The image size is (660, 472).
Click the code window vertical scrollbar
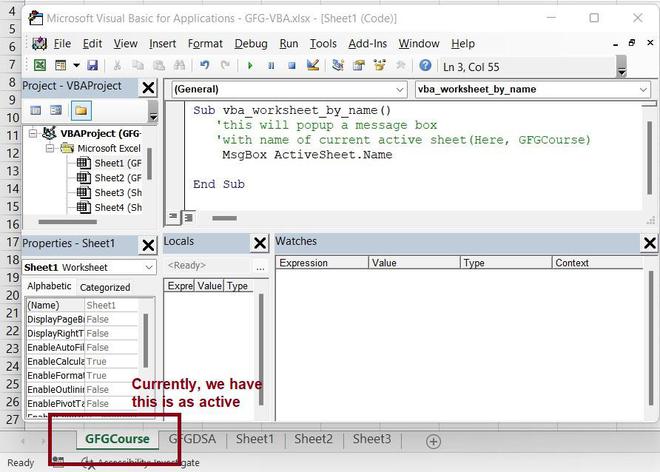(649, 158)
